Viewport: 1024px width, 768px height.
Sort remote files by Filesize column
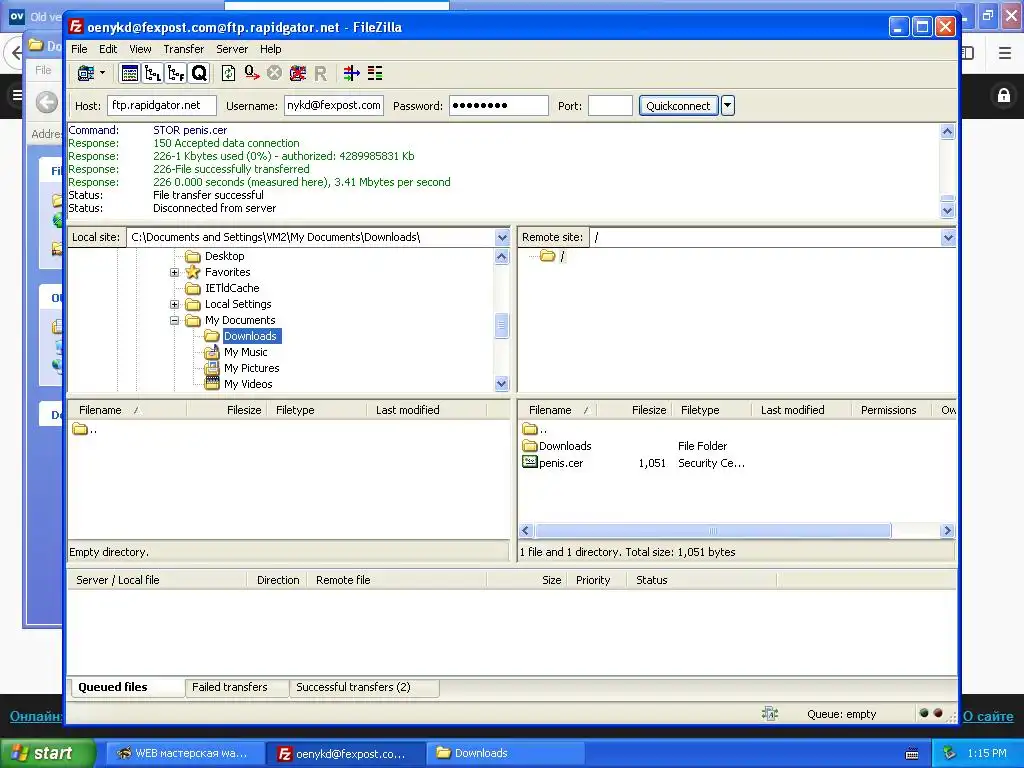[633, 410]
